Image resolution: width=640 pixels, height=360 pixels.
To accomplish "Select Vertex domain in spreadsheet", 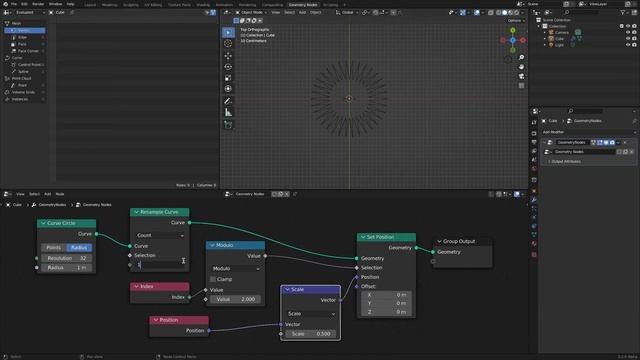I will pos(24,31).
